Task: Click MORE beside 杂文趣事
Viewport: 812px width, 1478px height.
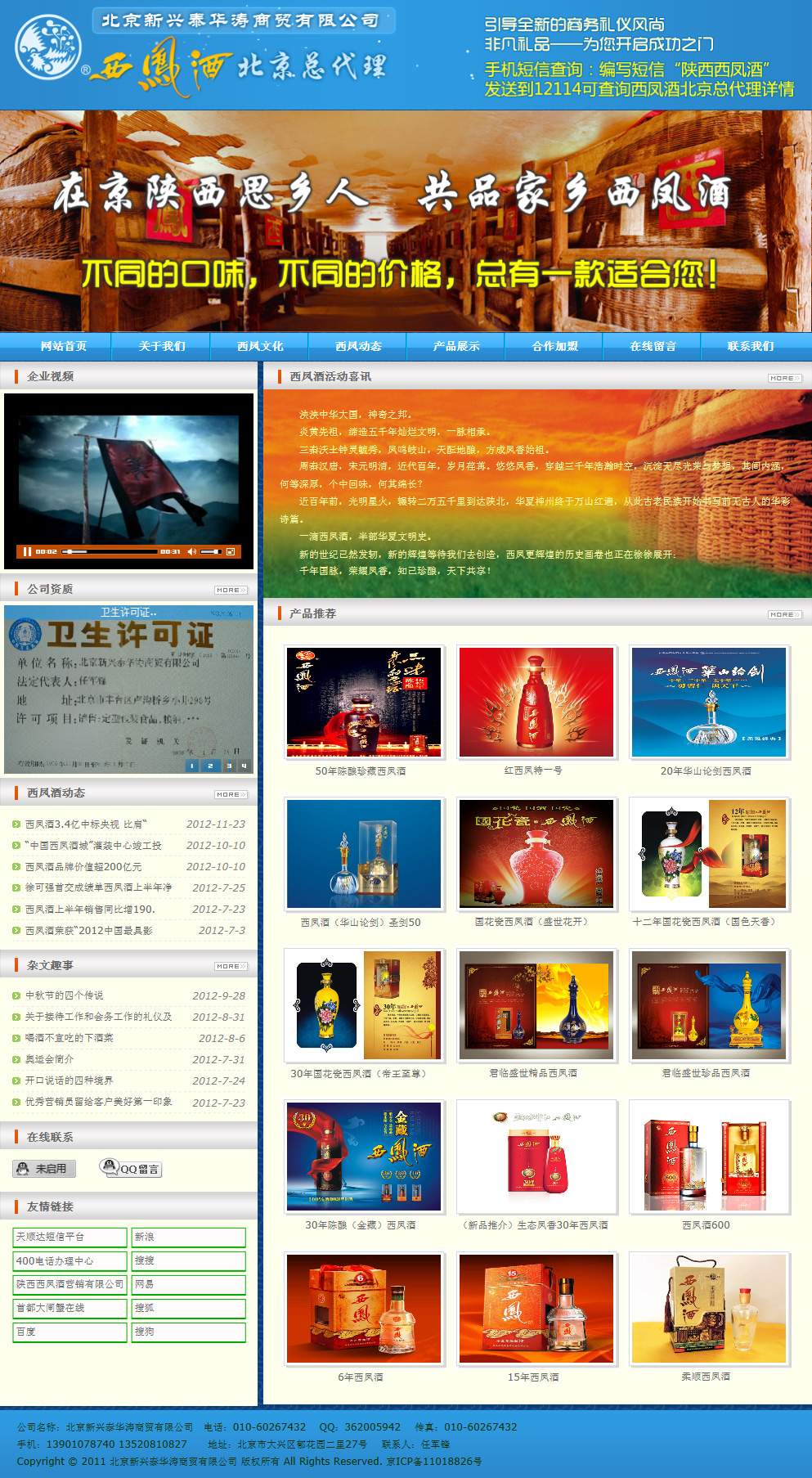Action: point(231,966)
